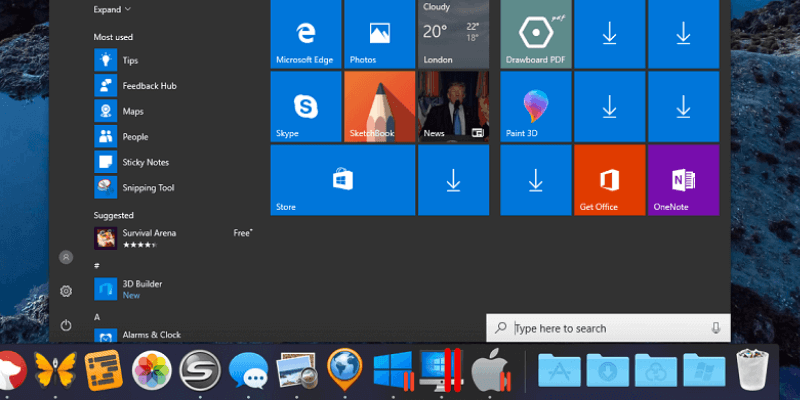Open Messages in the Dock
Viewport: 800px width, 400px height.
(x=248, y=371)
